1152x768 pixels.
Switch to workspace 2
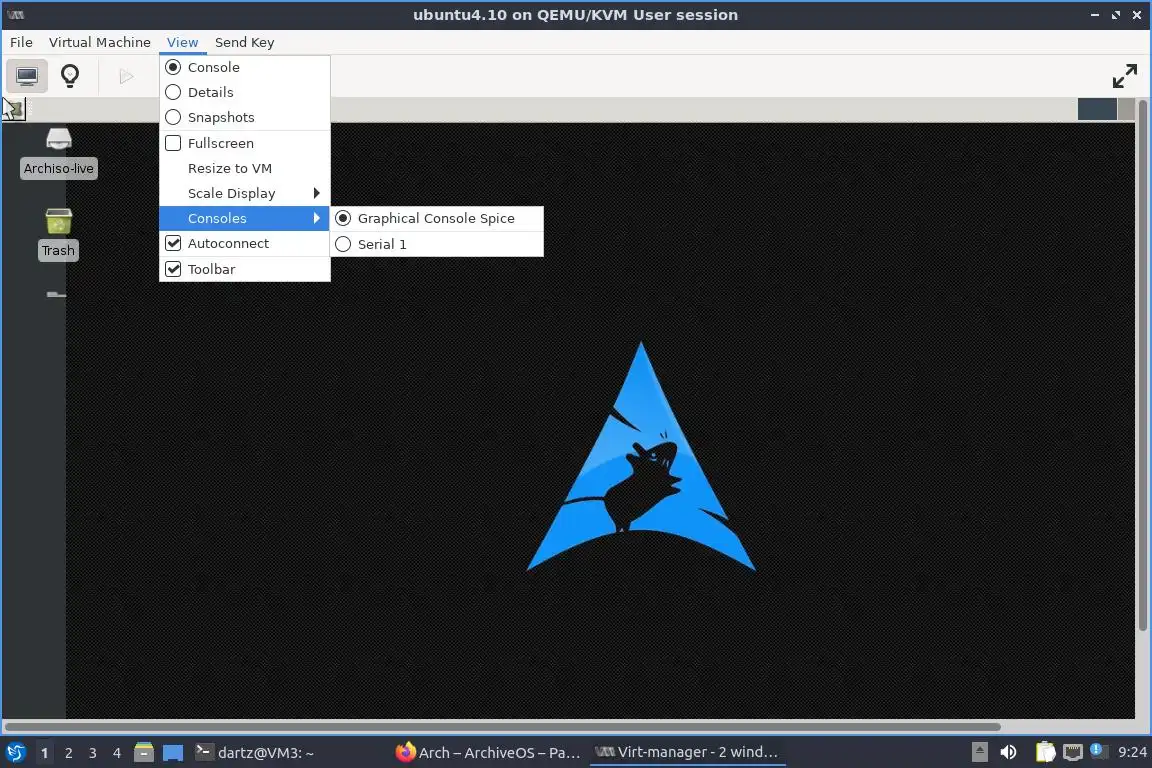point(68,753)
